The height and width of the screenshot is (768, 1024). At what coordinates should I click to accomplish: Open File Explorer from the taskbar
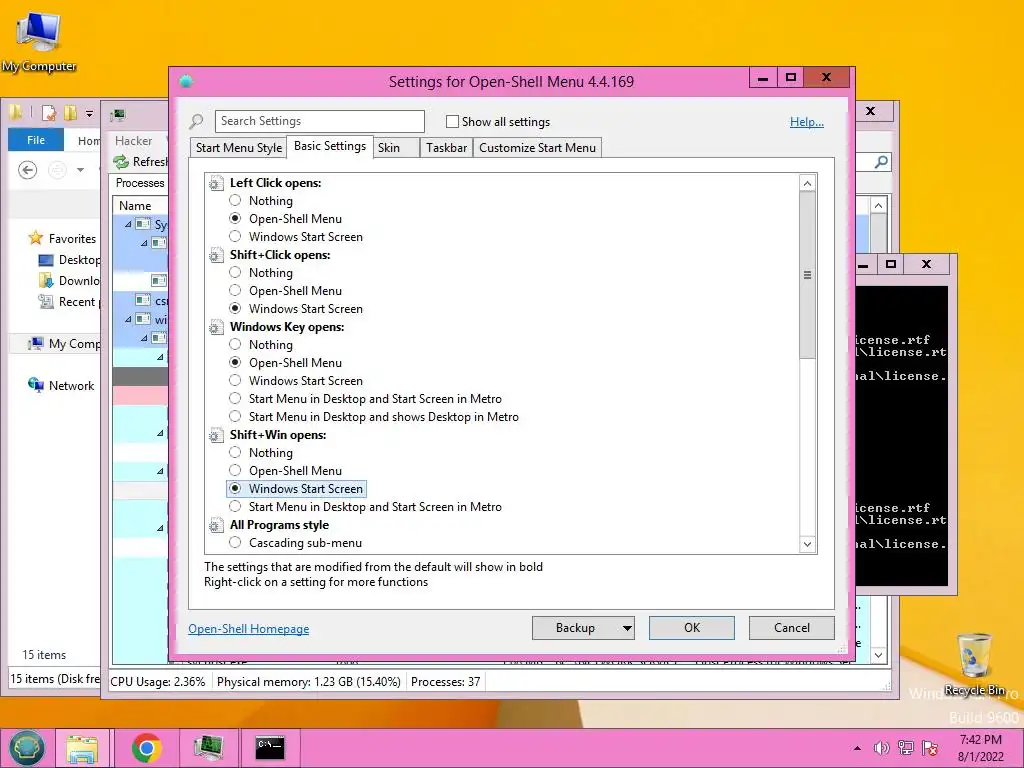82,748
